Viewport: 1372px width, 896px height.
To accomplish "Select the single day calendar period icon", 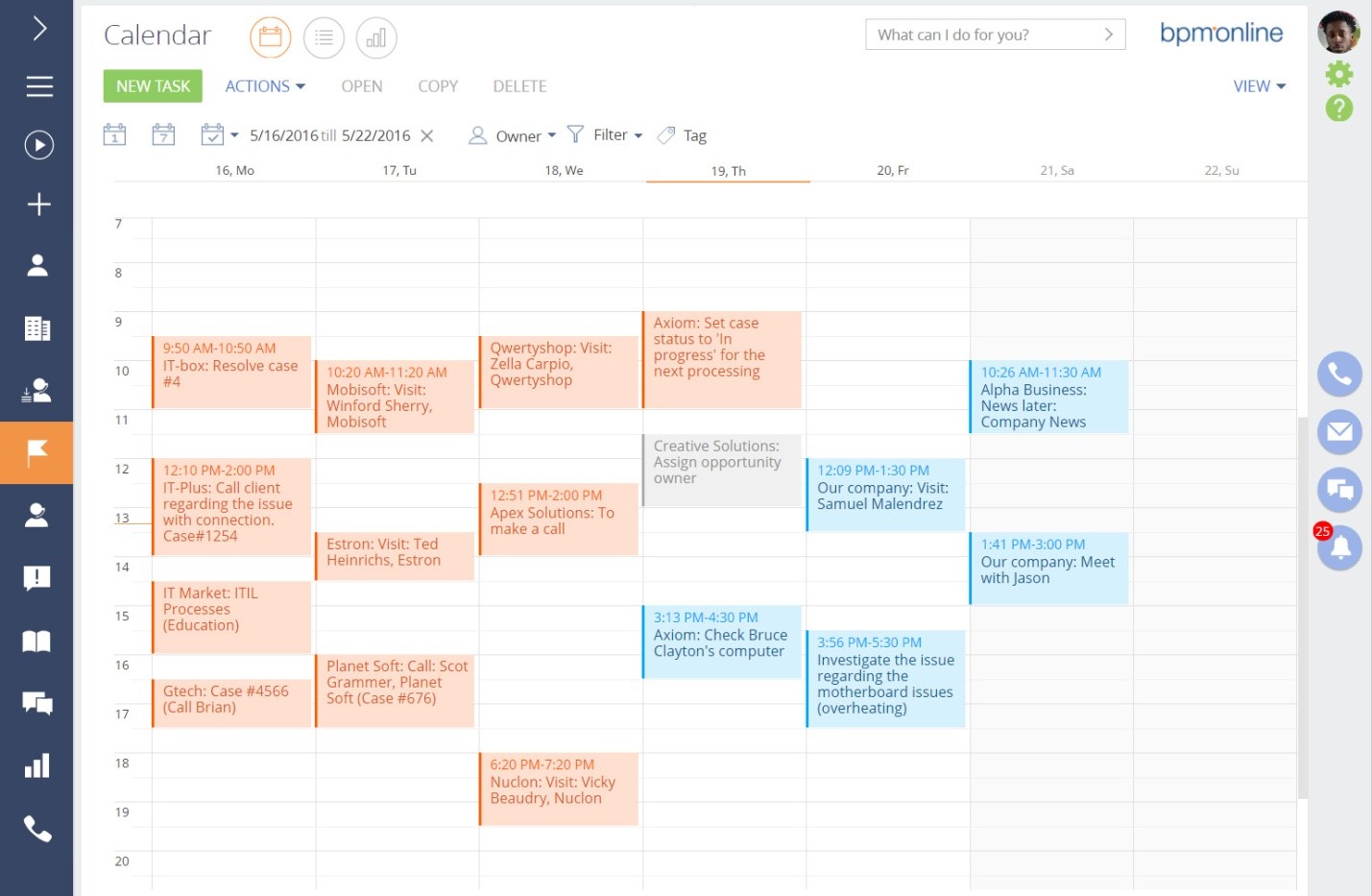I will (x=114, y=135).
